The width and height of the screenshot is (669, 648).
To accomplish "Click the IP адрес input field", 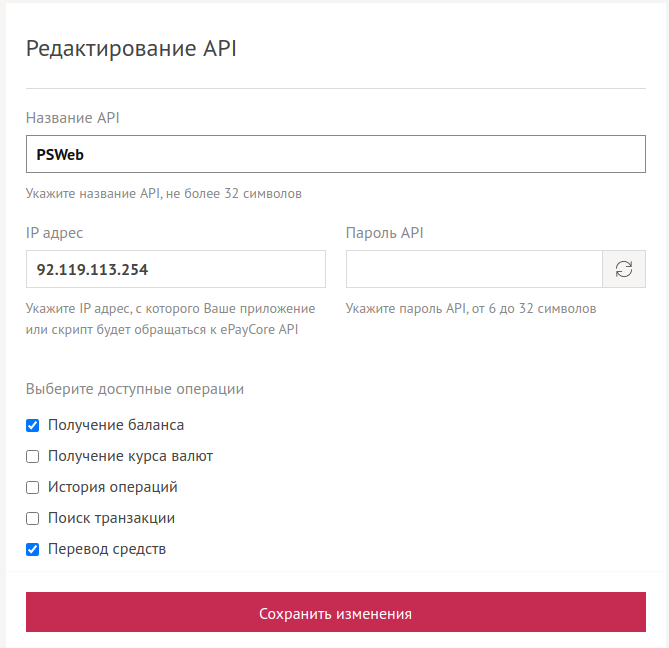I will (176, 269).
